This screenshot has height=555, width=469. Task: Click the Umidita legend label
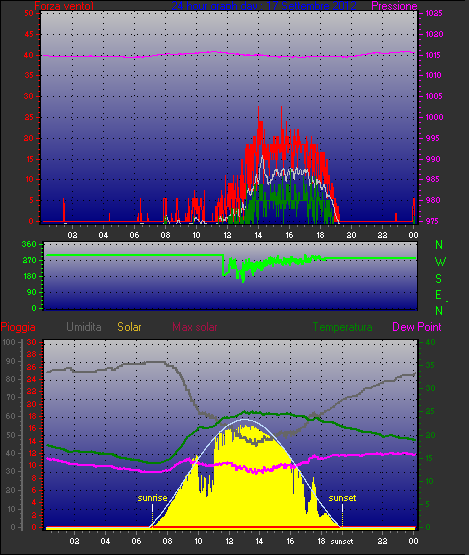[84, 327]
